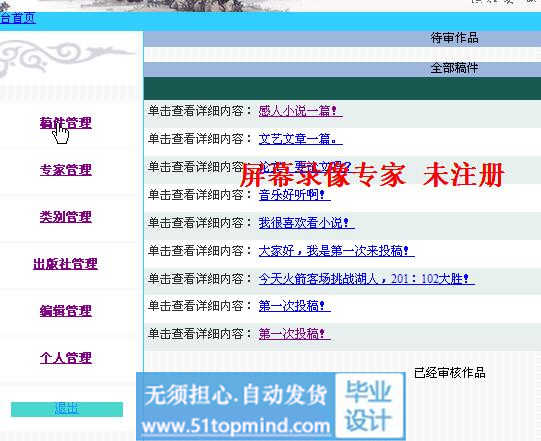This screenshot has width=541, height=441.
Task: Select the 全部稿件 section header
Action: tap(454, 68)
